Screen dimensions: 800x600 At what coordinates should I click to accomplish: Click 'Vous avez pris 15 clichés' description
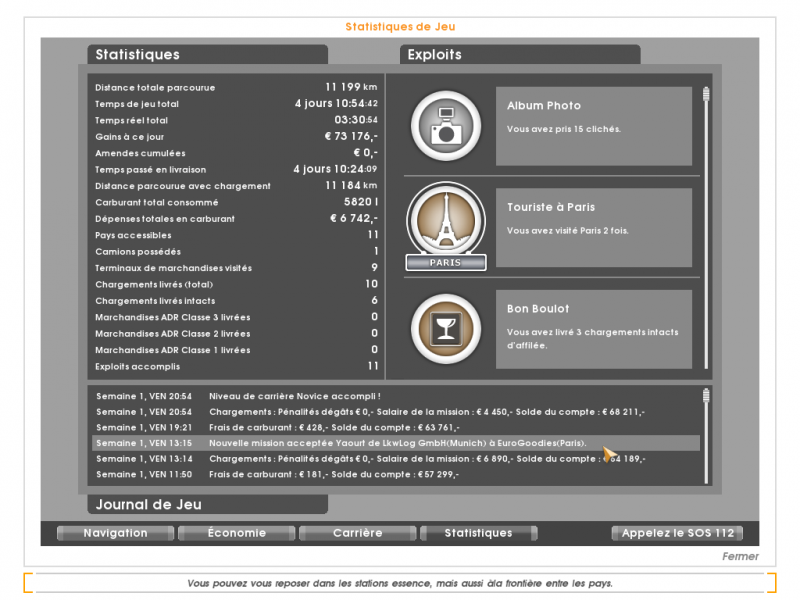[564, 129]
